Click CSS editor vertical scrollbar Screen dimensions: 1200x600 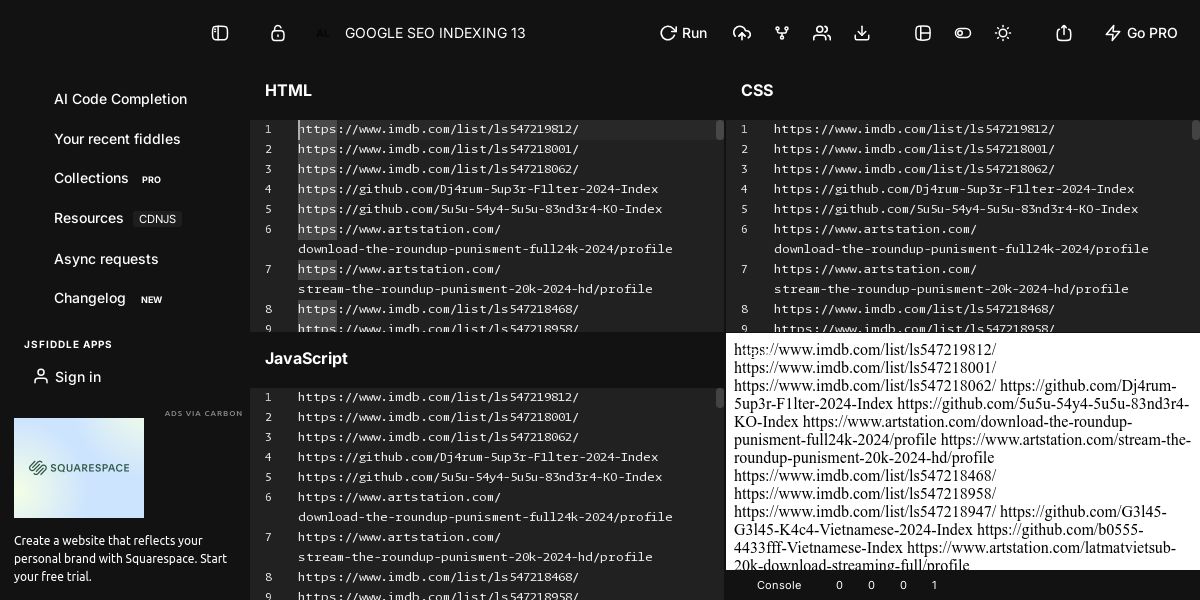pos(1195,130)
